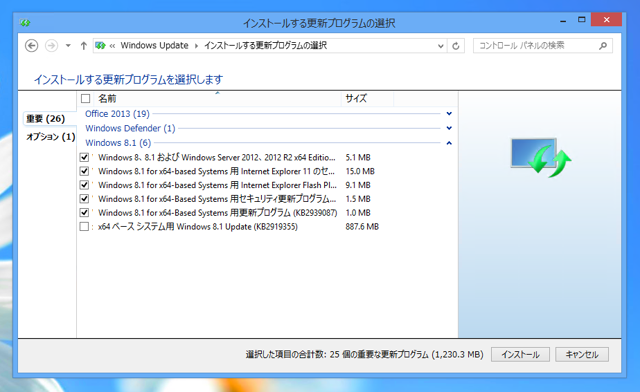This screenshot has width=640, height=392.
Task: Expand the Windows Defender (1) group chevron
Action: pos(449,128)
